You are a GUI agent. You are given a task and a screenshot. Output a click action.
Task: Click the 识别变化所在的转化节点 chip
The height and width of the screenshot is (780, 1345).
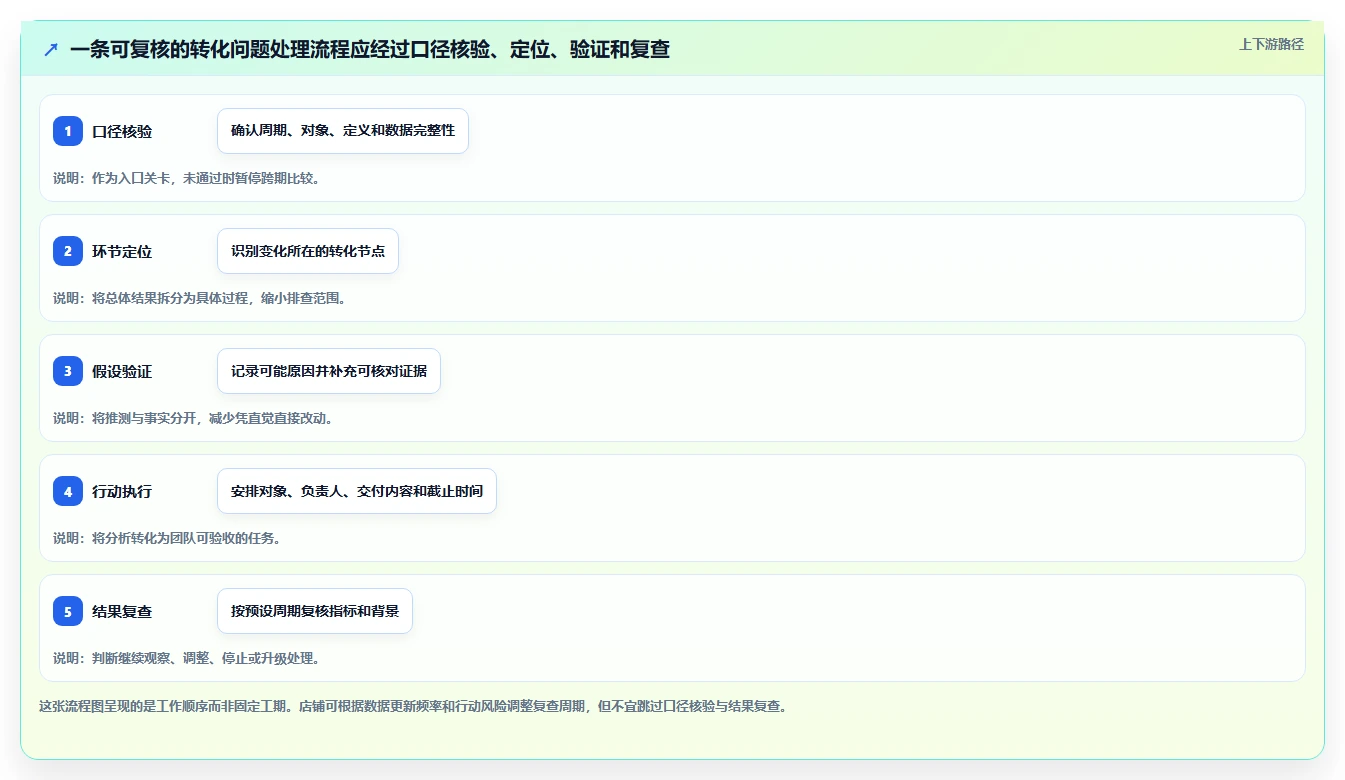[308, 251]
